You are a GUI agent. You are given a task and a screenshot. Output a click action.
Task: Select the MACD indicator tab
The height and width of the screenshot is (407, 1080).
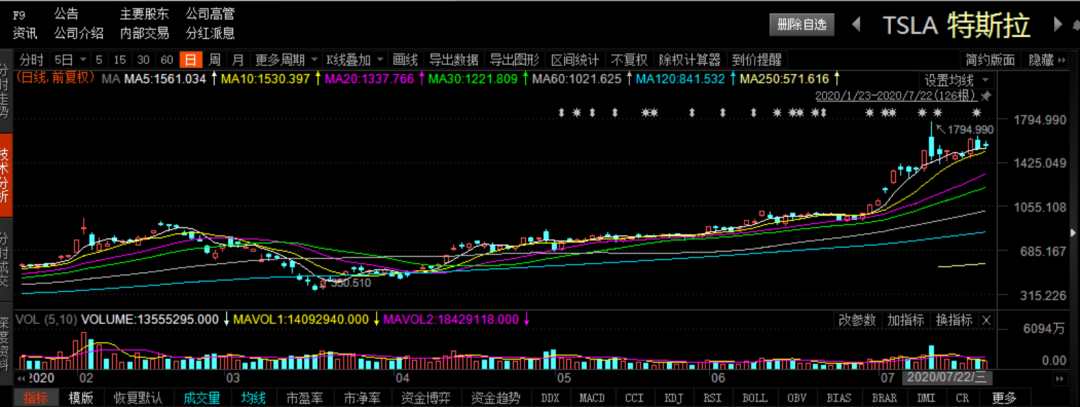tap(592, 397)
